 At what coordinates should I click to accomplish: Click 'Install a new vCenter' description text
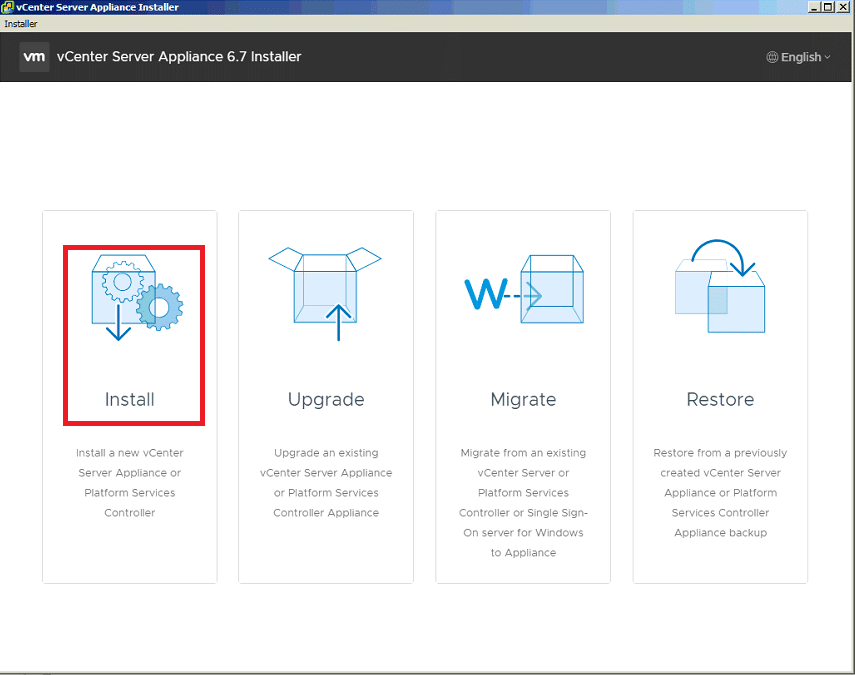(x=130, y=483)
